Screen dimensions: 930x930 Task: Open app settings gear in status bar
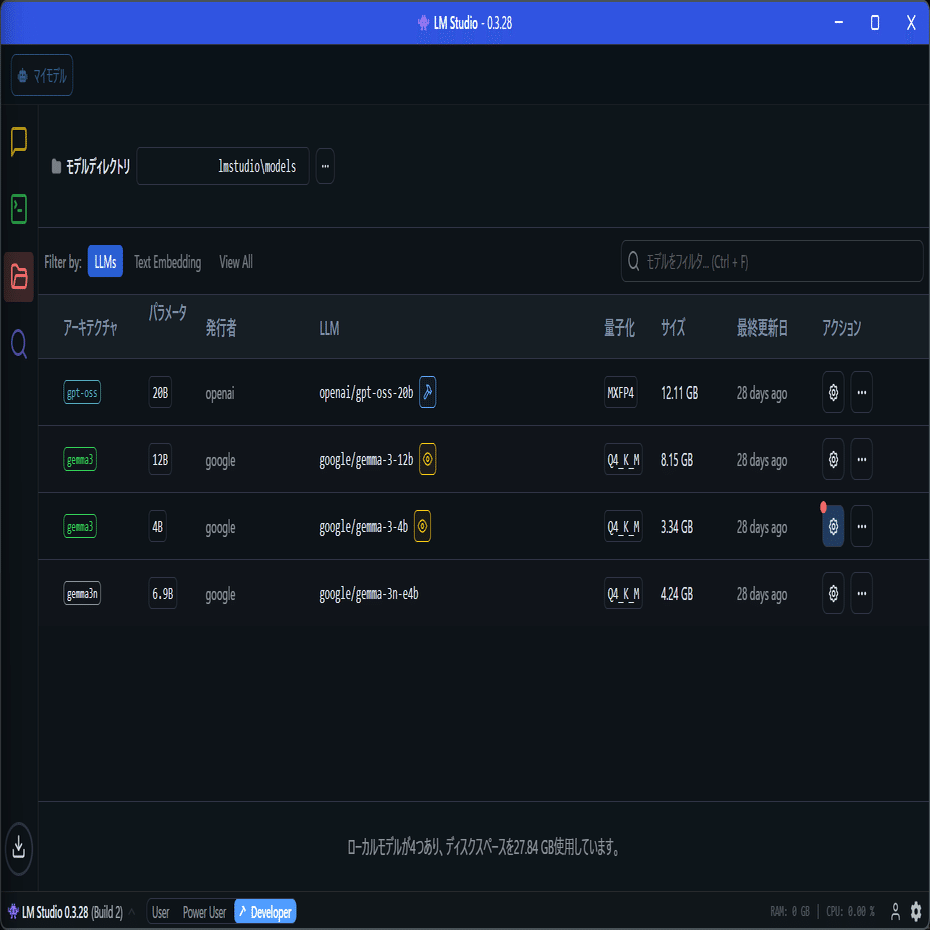pos(916,912)
